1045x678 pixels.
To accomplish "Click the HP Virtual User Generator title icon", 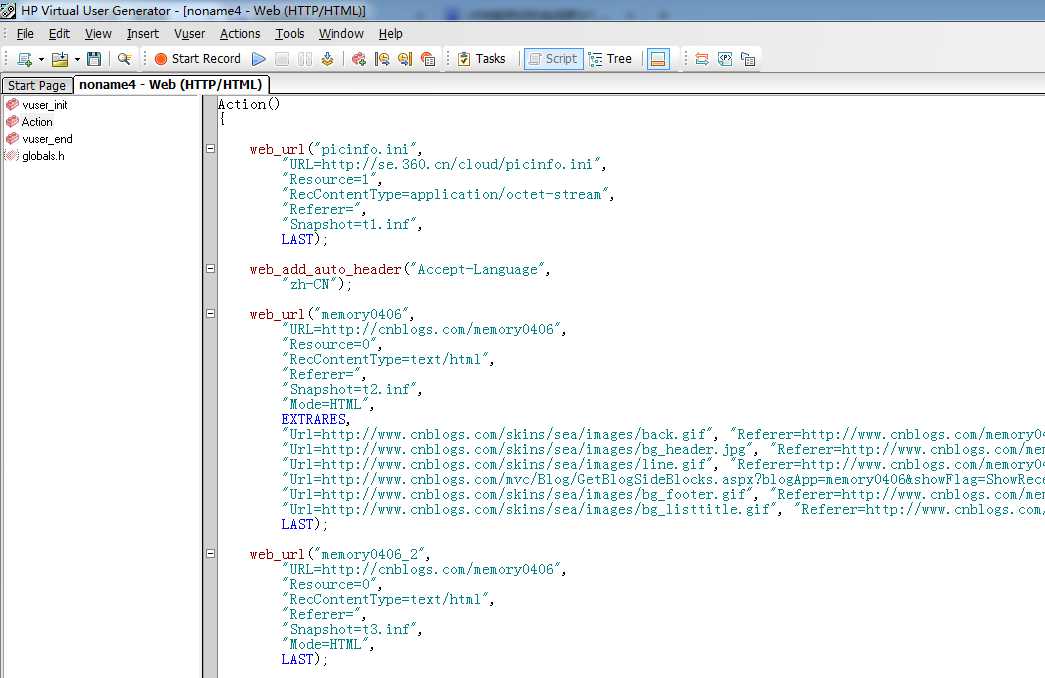I will [8, 11].
